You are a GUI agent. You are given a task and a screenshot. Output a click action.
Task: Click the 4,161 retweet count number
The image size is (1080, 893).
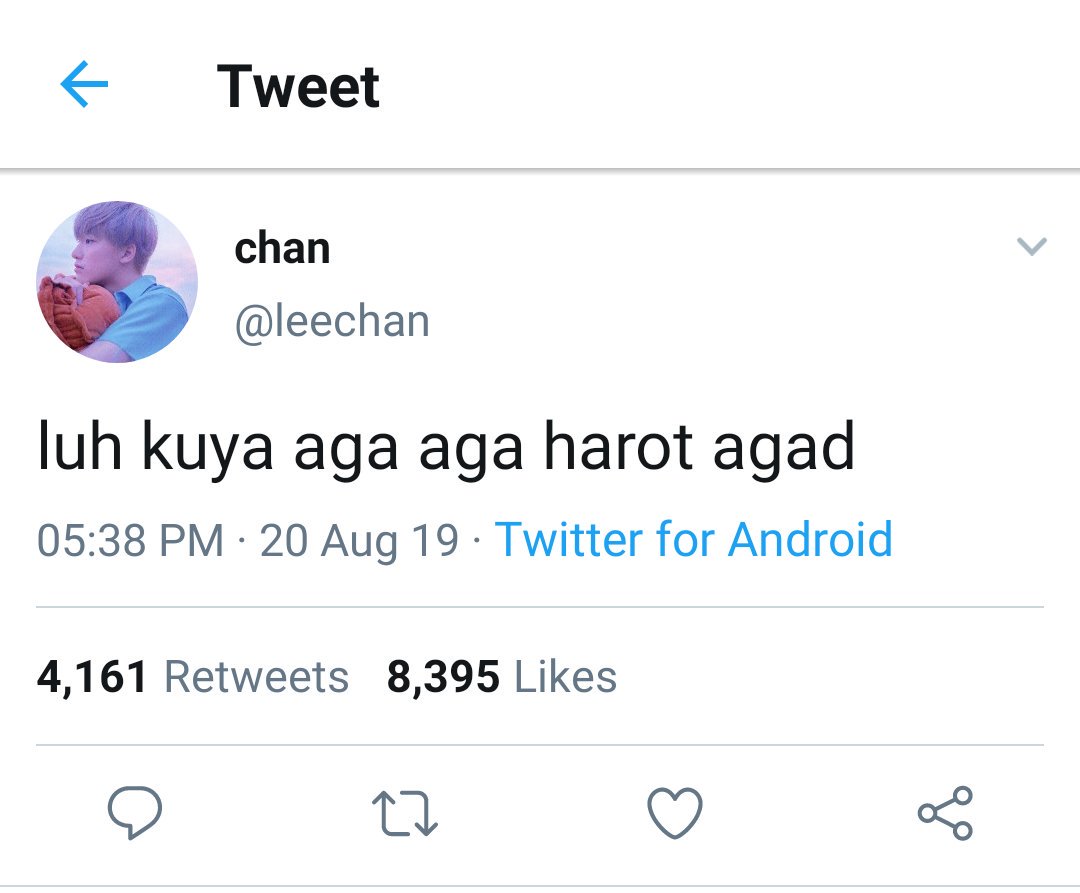tap(92, 677)
